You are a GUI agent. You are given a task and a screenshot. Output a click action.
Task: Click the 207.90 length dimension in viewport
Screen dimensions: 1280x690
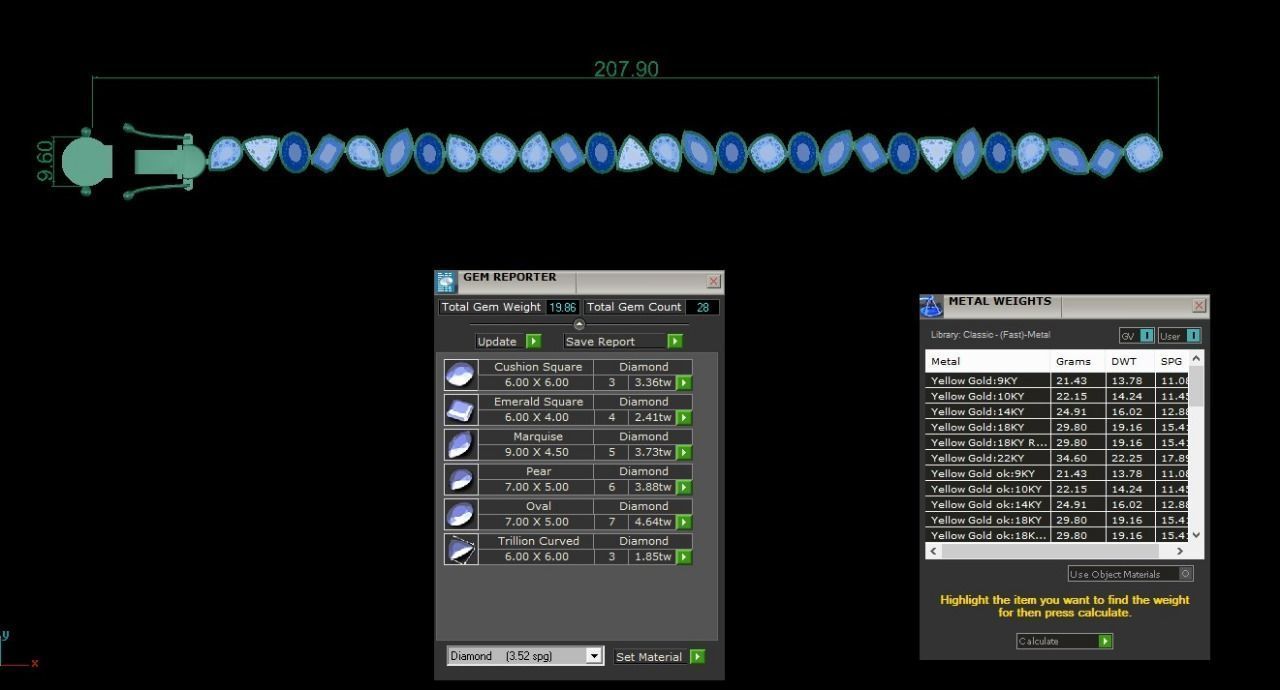(x=626, y=69)
